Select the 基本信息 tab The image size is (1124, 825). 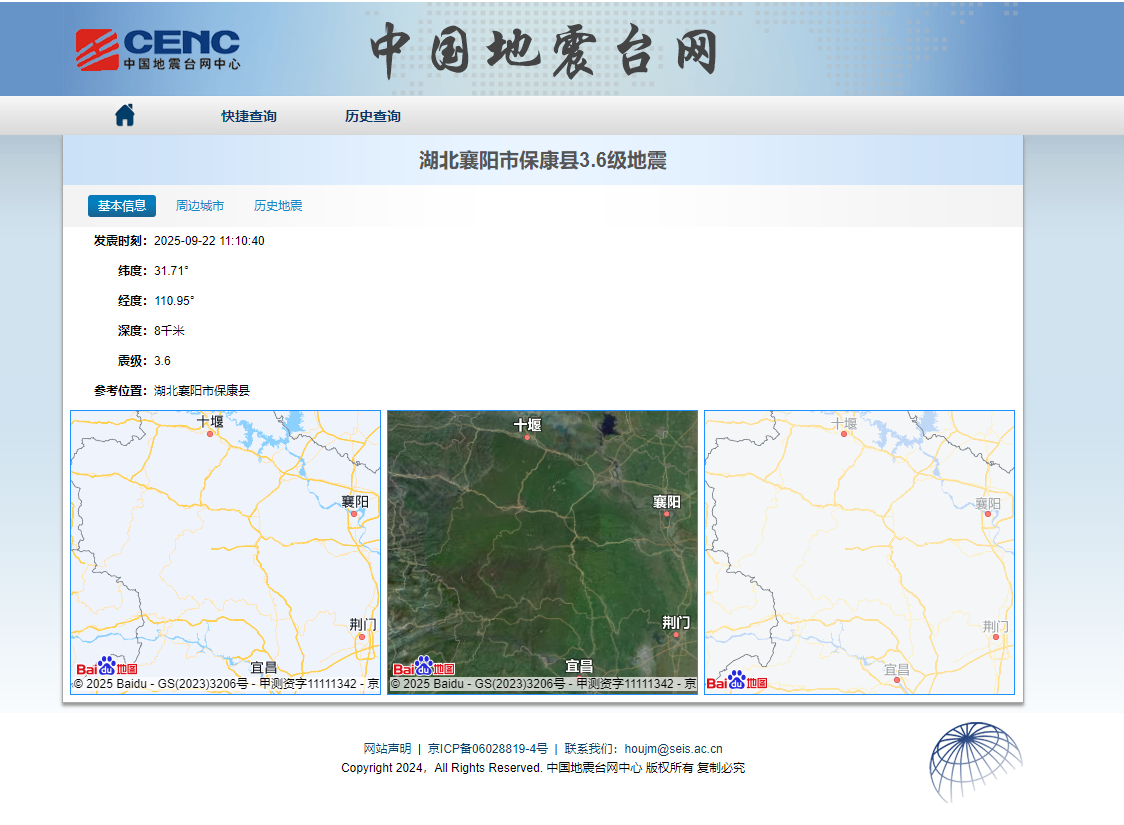(x=122, y=206)
